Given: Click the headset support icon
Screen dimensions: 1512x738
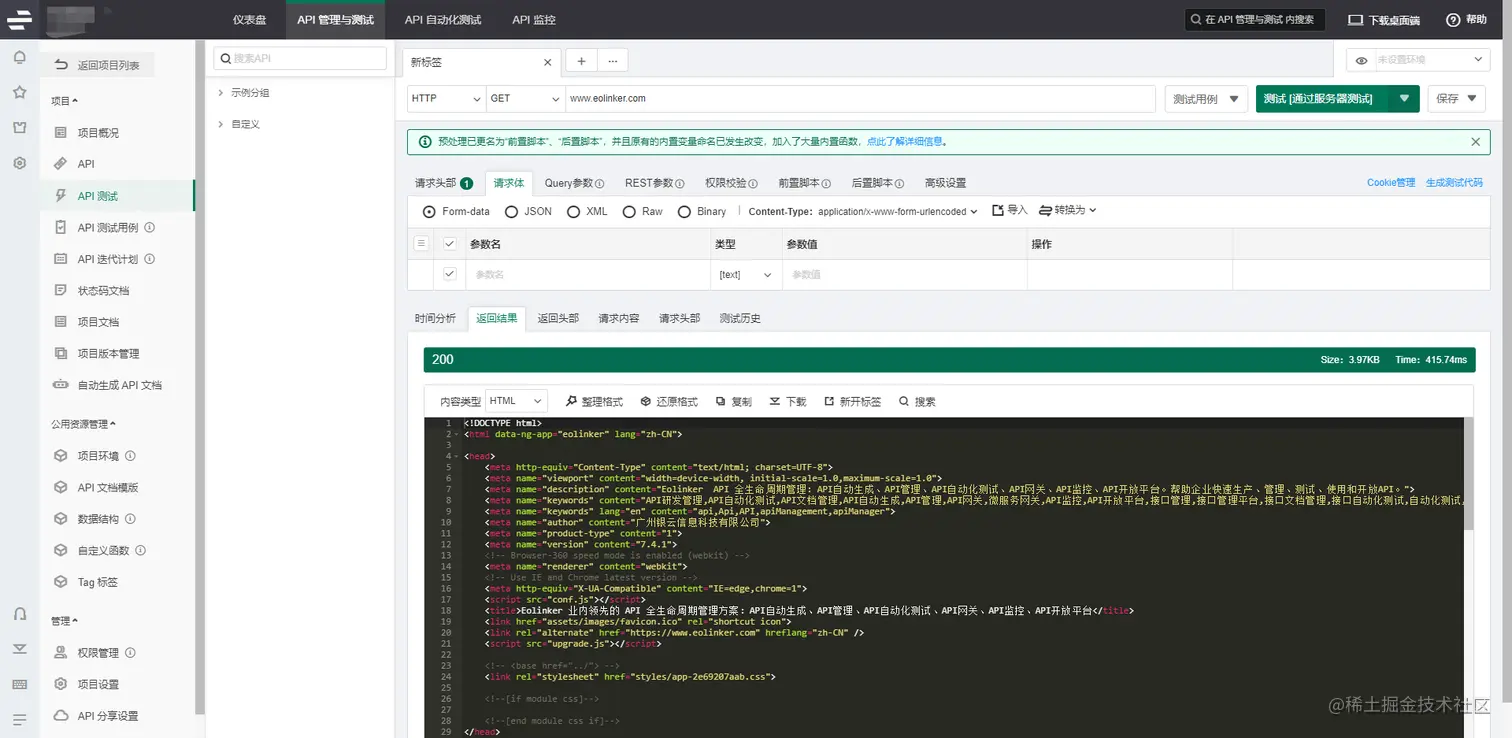Looking at the screenshot, I should pos(19,613).
